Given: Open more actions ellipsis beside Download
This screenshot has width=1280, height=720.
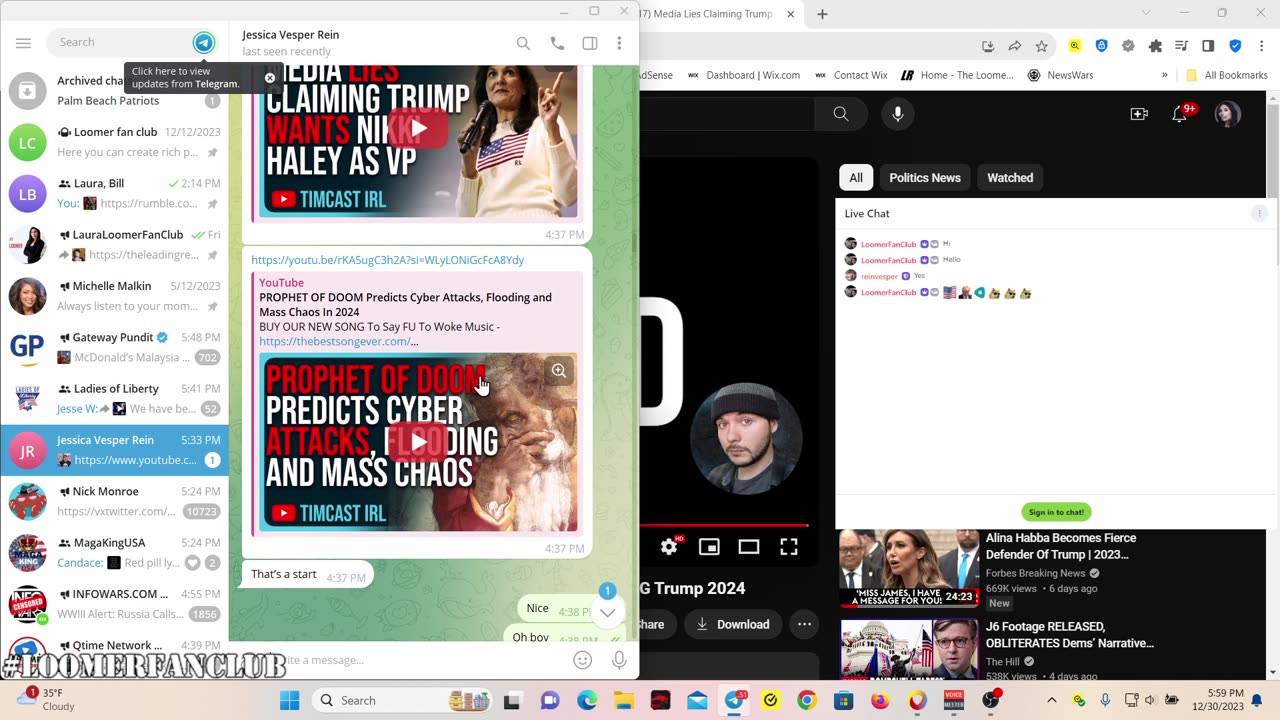Looking at the screenshot, I should pos(804,624).
